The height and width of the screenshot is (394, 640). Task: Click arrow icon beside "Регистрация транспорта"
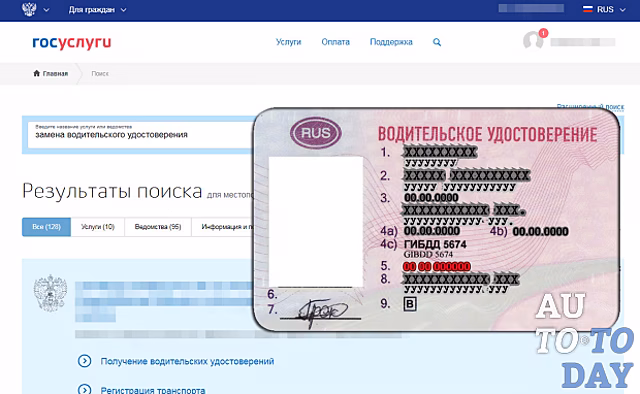click(x=84, y=390)
